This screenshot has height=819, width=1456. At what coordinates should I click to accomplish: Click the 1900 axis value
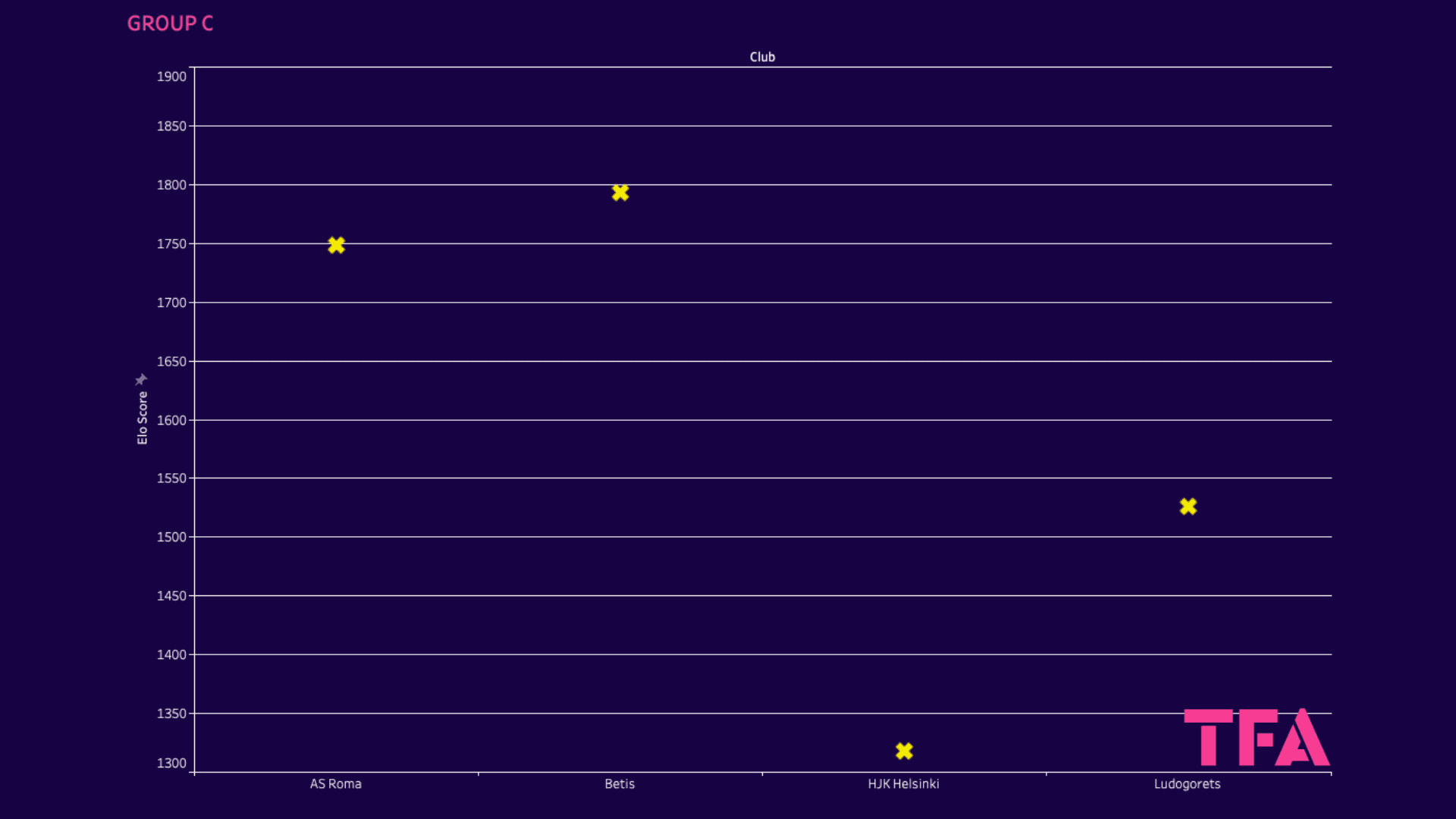click(x=171, y=77)
